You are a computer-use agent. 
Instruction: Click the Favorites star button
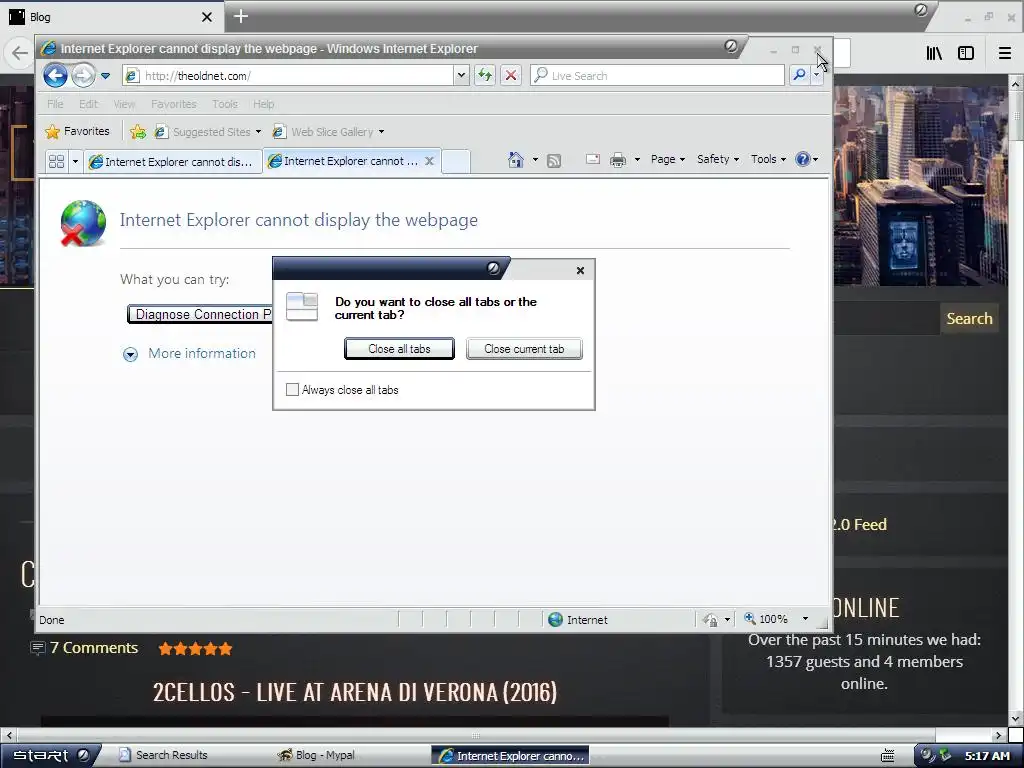pos(77,131)
